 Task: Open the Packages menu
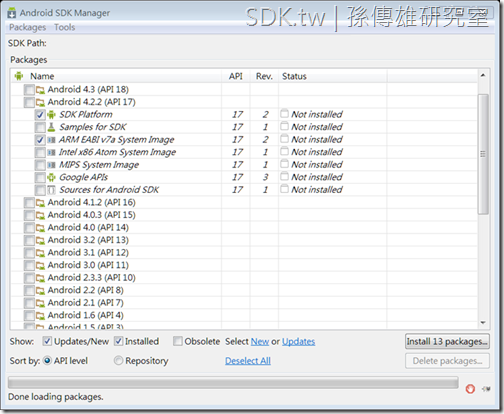pyautogui.click(x=27, y=27)
